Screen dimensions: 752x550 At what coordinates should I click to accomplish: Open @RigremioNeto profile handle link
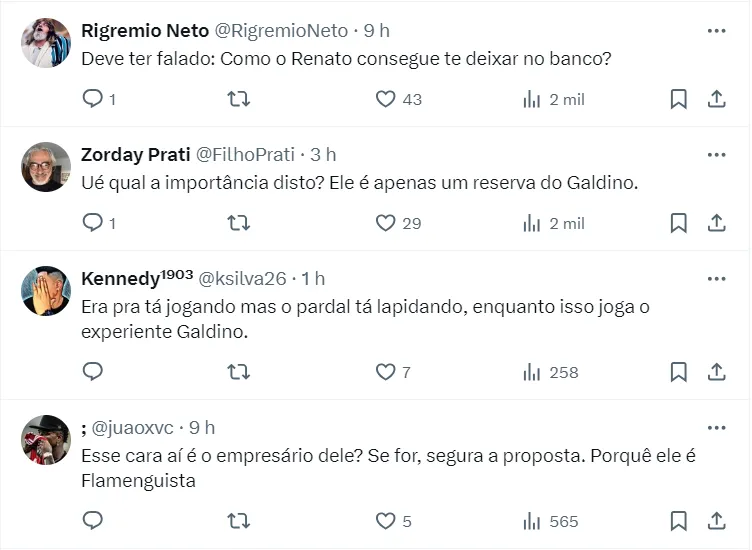[x=281, y=31]
